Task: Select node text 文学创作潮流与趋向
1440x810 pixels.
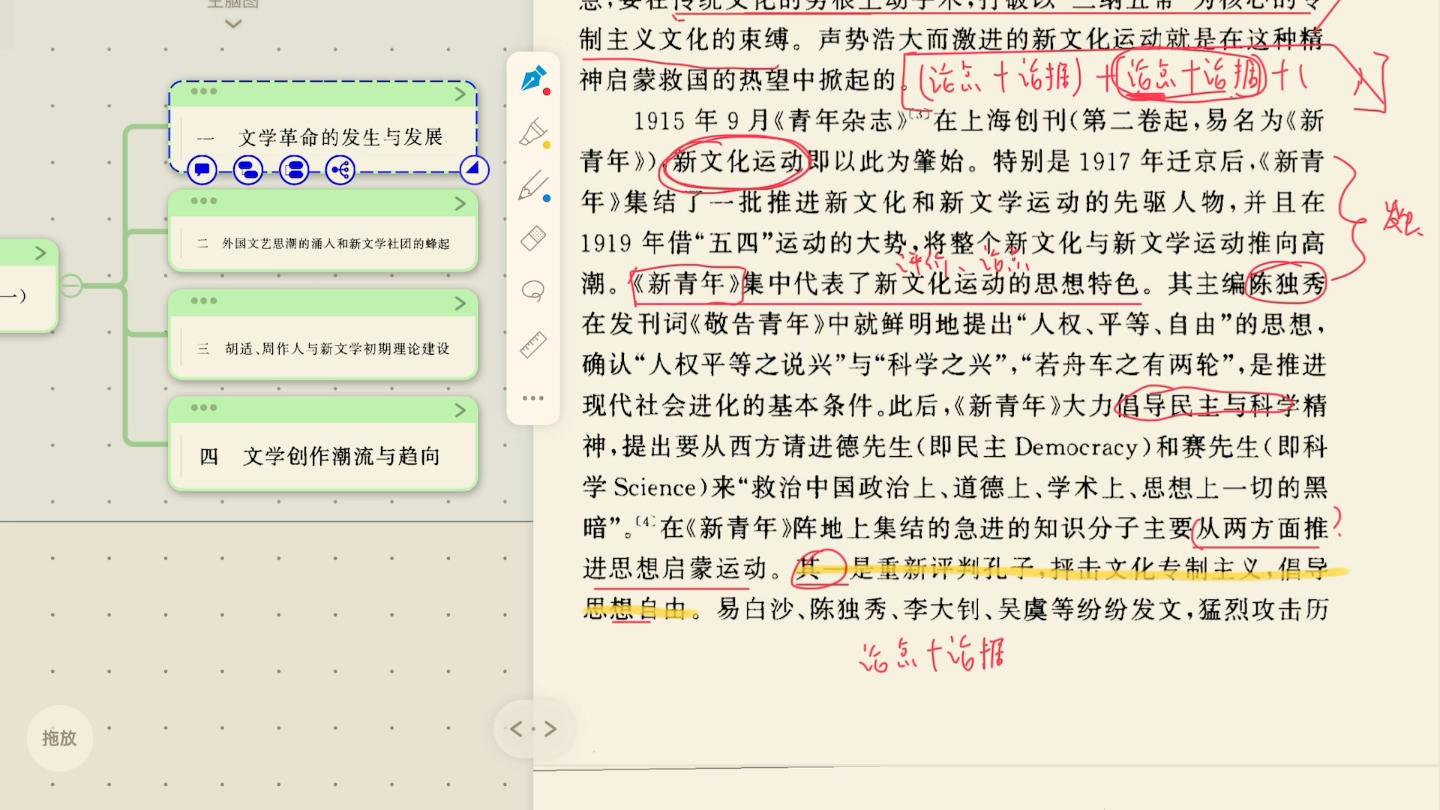Action: 342,457
